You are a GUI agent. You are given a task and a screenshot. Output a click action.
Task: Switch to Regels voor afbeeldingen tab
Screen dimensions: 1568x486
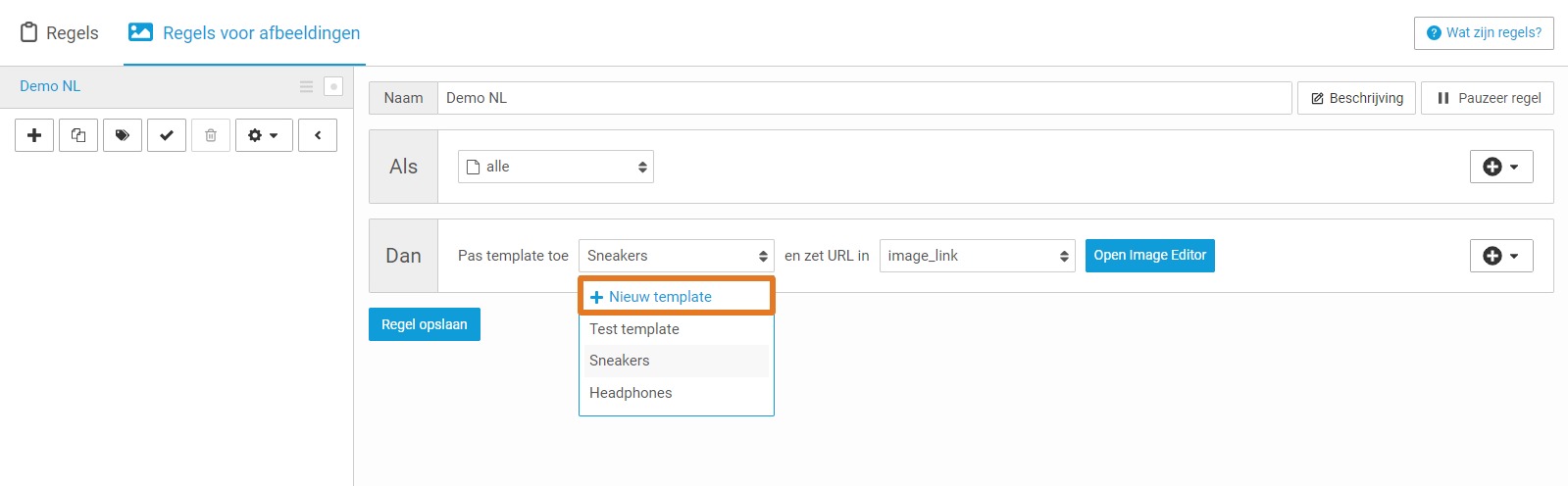tap(244, 32)
